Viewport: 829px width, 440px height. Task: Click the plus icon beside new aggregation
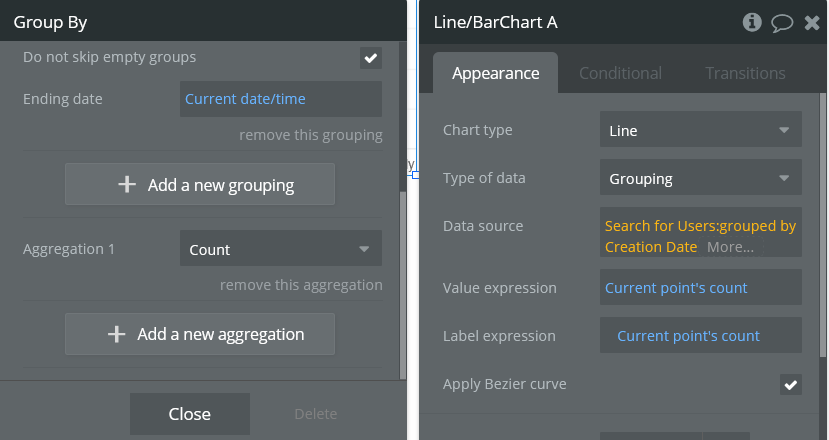[x=117, y=334]
